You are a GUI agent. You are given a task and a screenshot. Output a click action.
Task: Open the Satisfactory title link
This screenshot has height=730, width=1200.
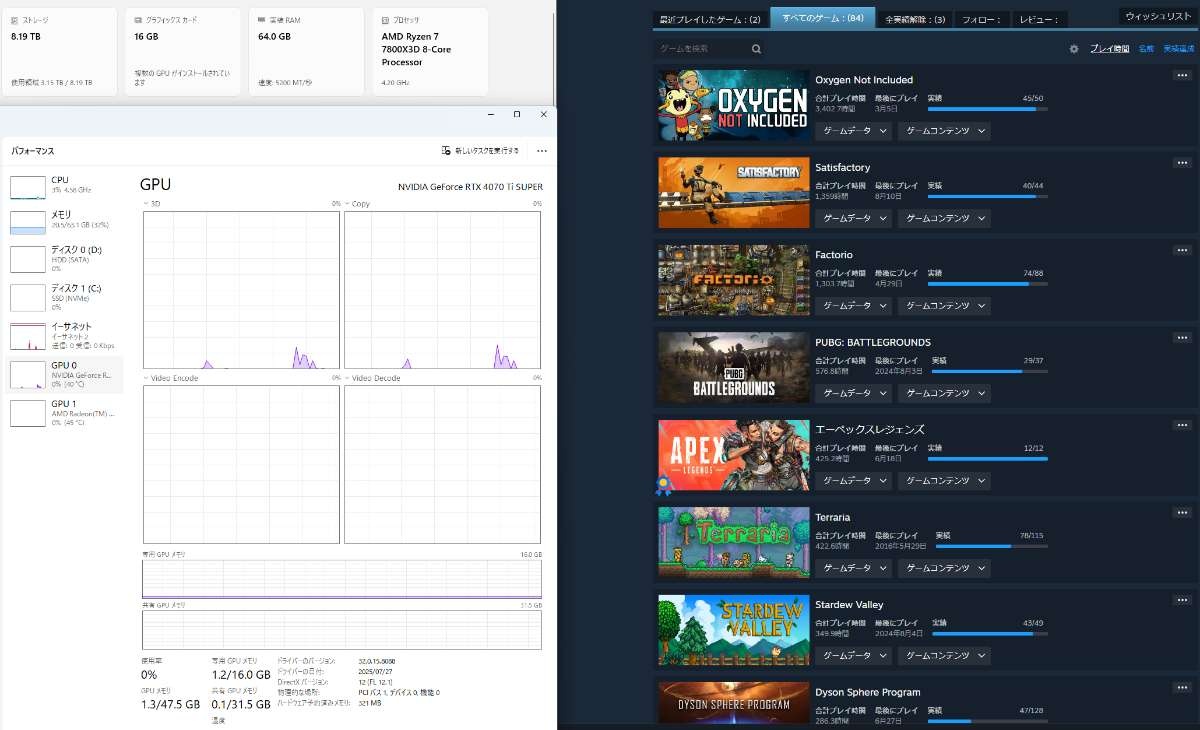click(843, 167)
